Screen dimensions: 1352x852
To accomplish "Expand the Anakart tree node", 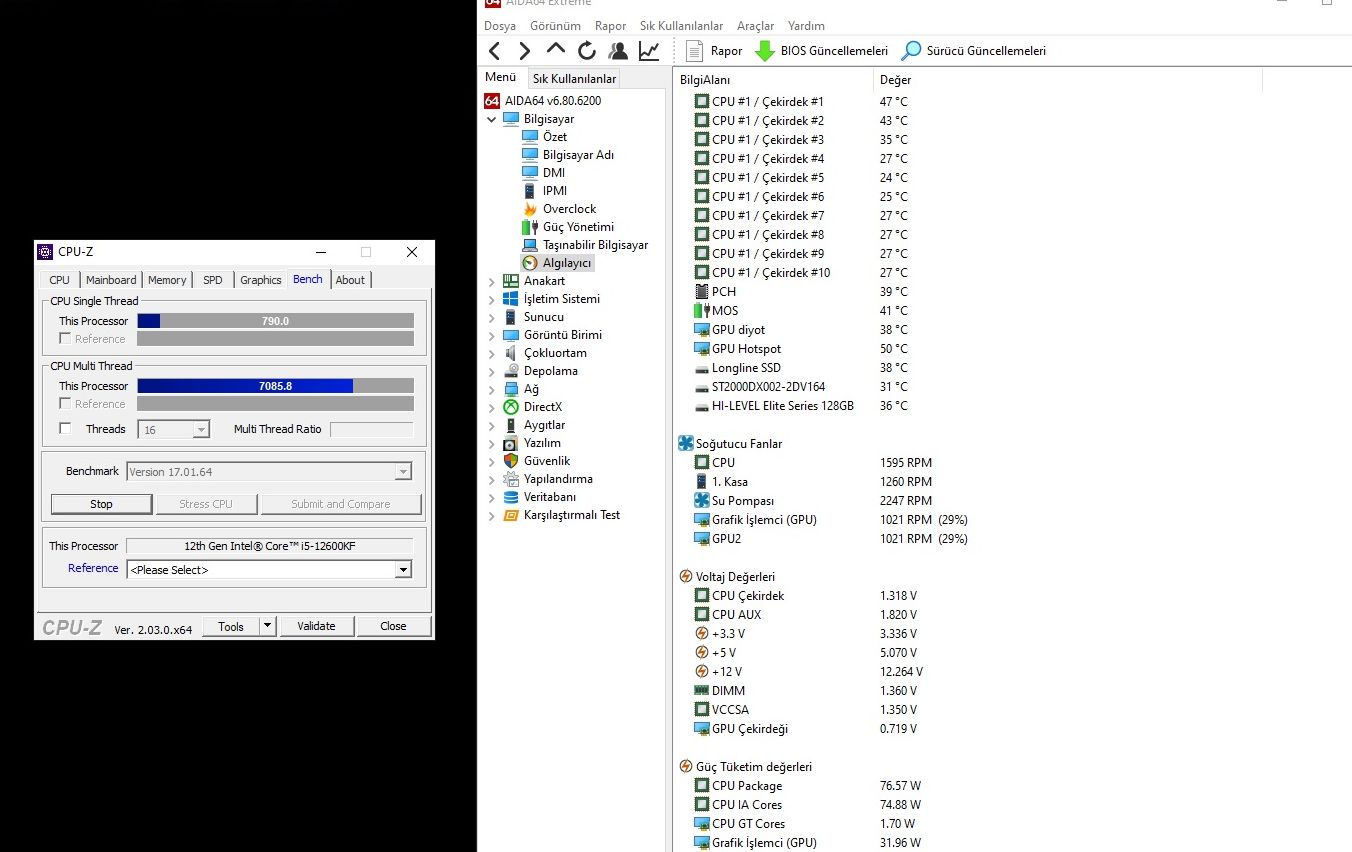I will 492,281.
